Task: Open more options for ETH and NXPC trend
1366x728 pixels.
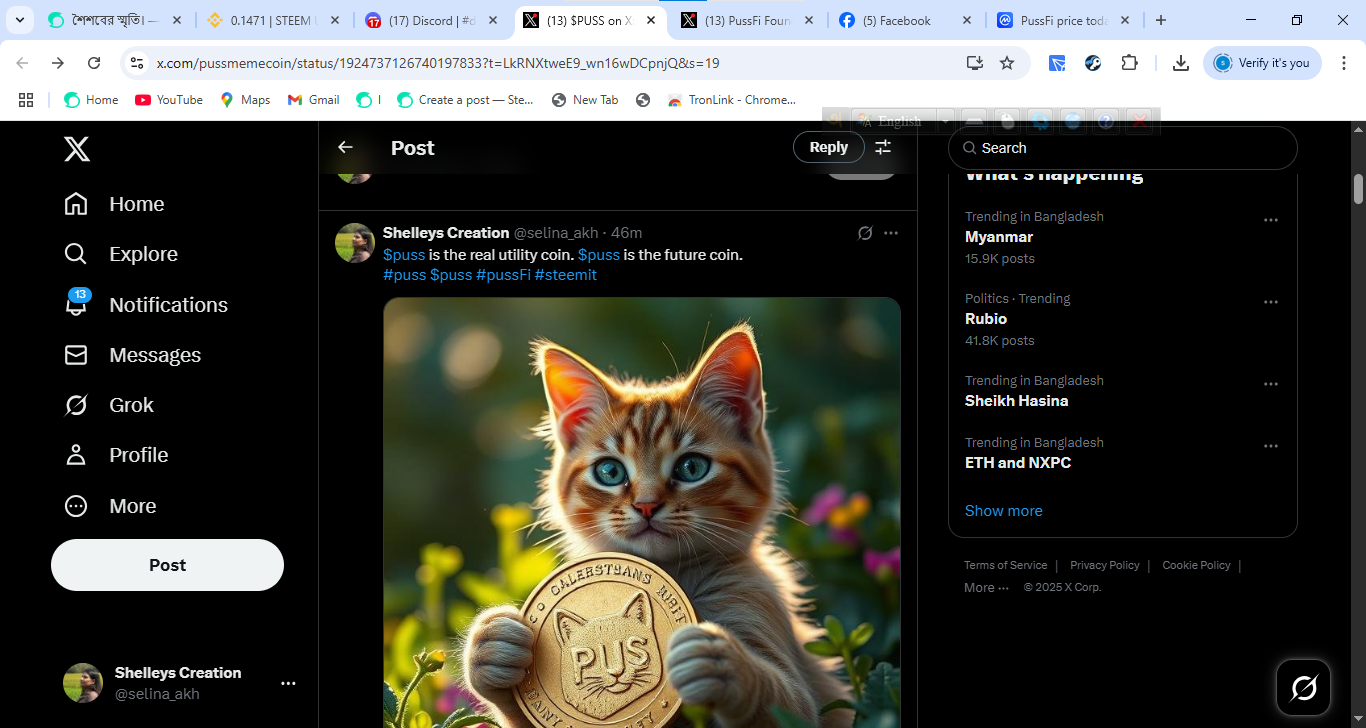Action: point(1271,446)
